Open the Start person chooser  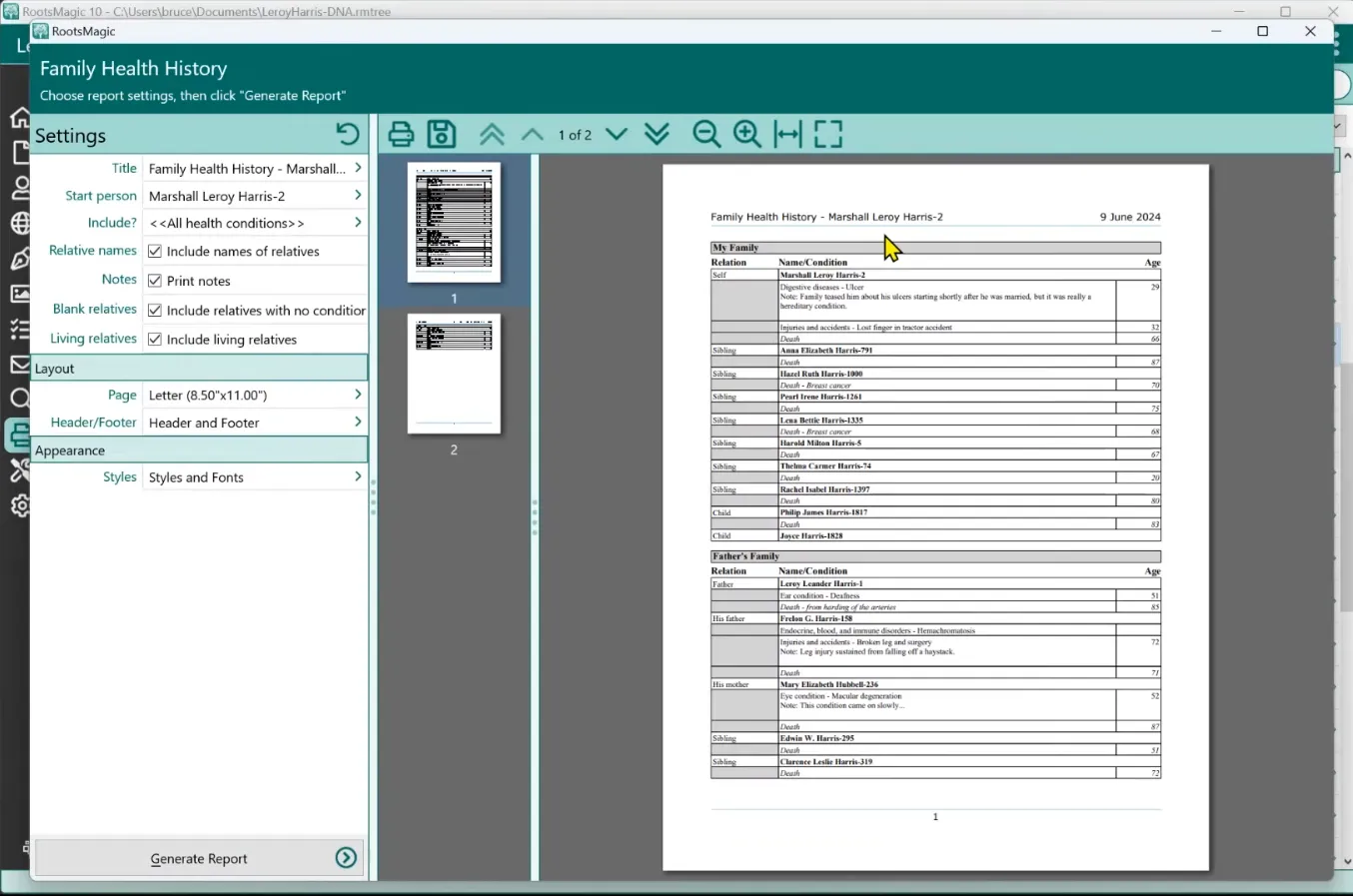click(255, 196)
